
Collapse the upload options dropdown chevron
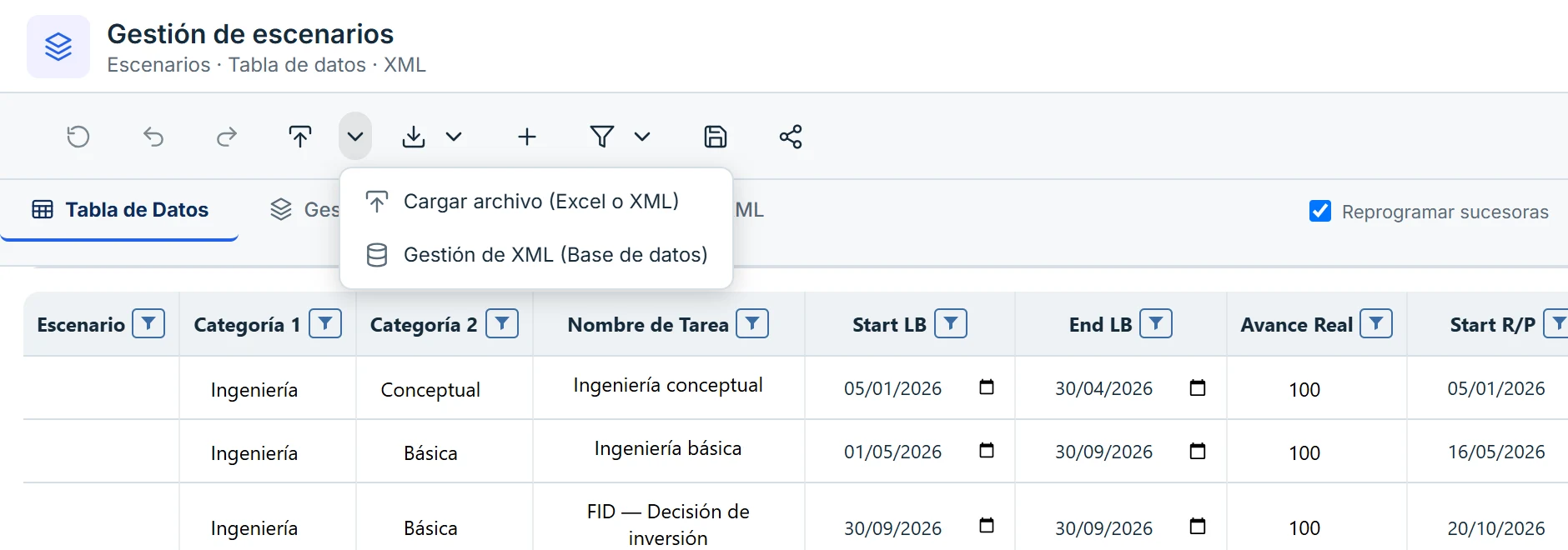[355, 137]
